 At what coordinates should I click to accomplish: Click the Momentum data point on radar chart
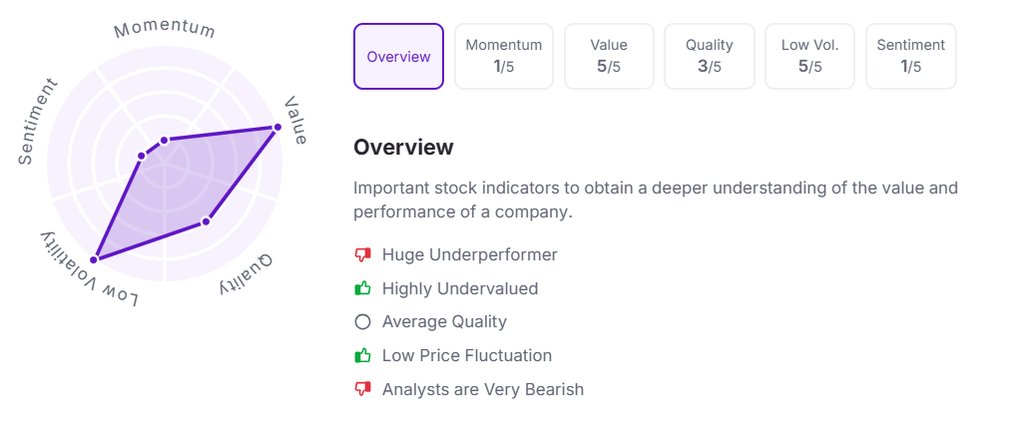pos(165,140)
